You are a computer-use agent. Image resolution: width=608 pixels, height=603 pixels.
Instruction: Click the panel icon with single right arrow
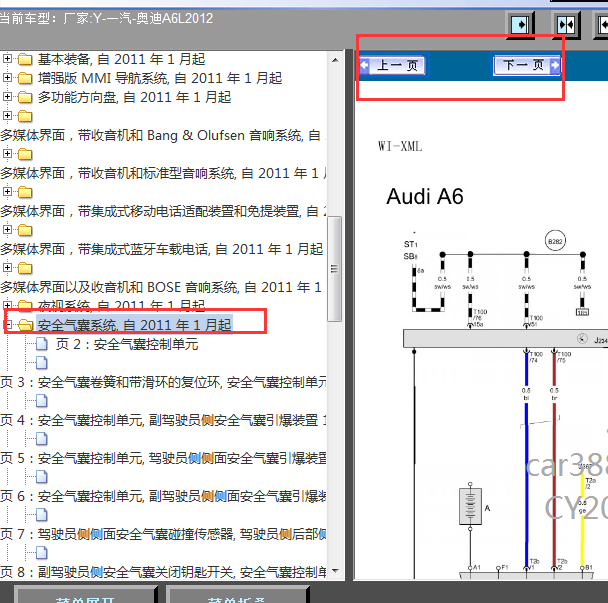click(x=520, y=25)
